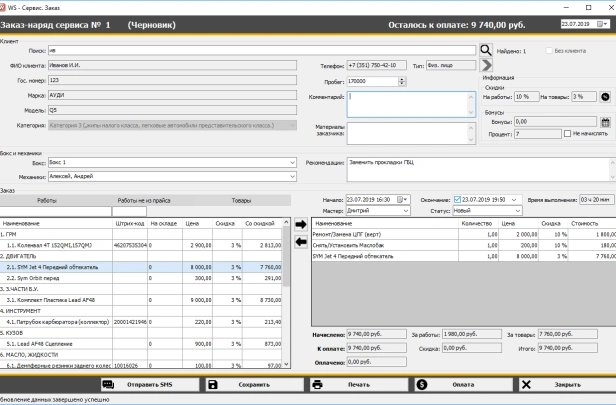
Task: Open the discount settings round icon
Action: (604, 96)
